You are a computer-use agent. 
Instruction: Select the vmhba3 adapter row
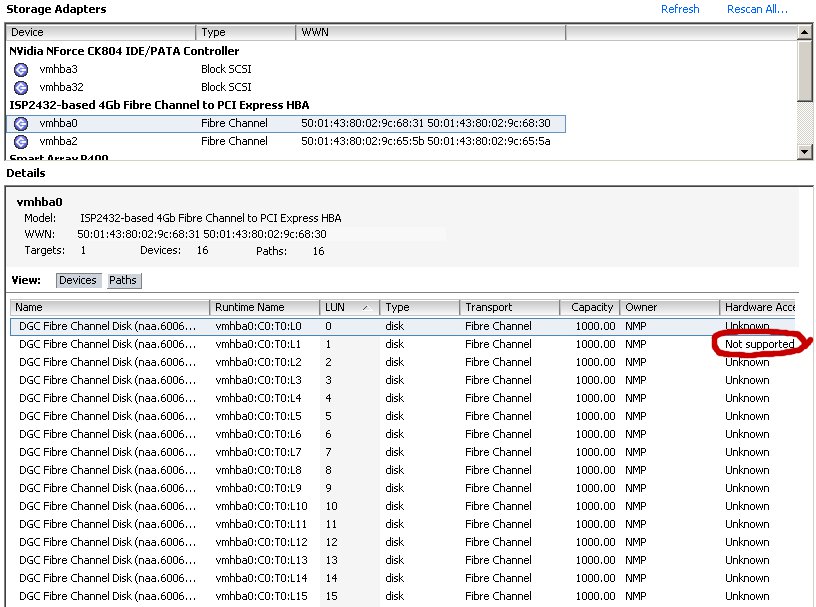tap(286, 69)
